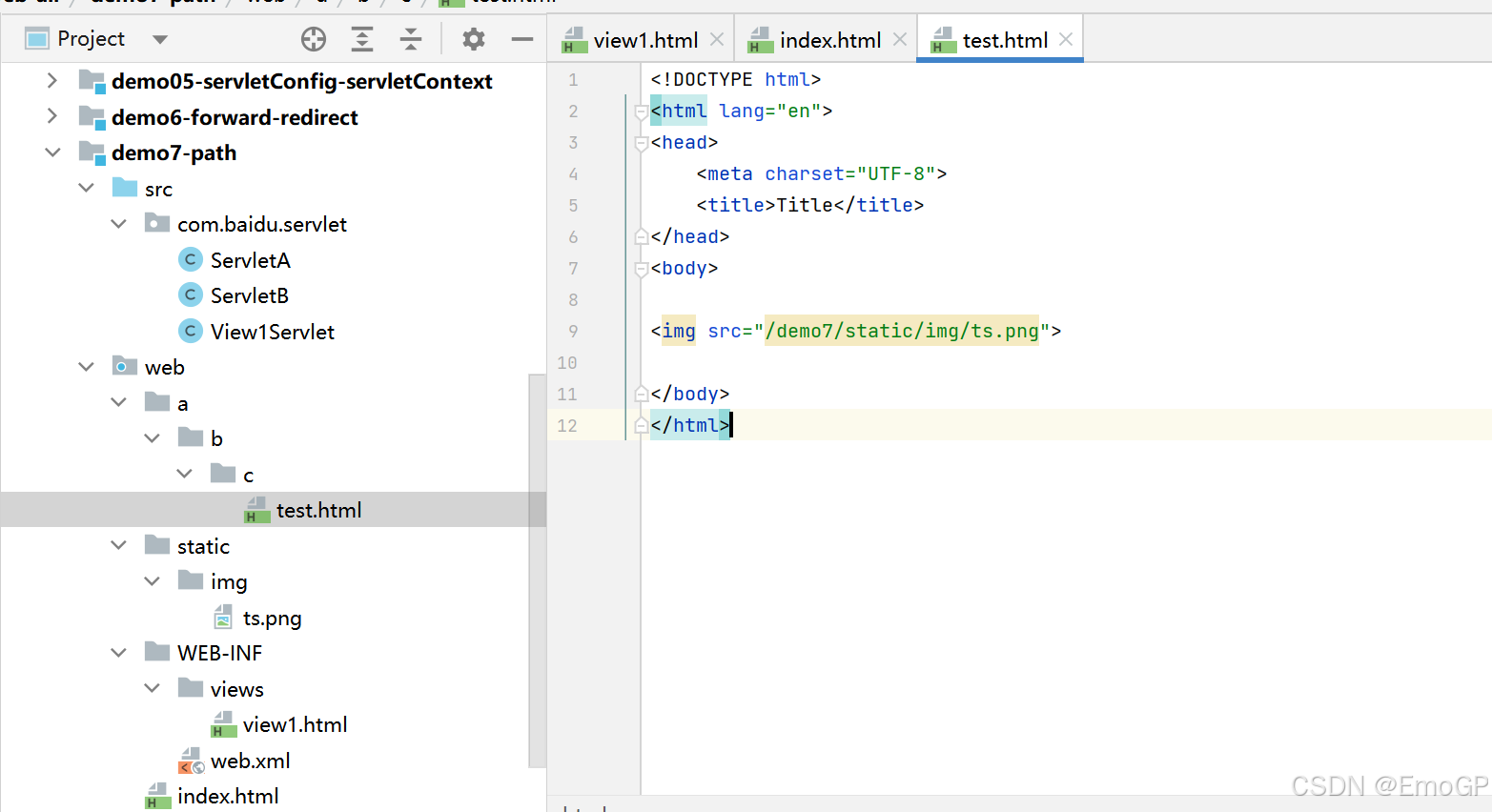Image resolution: width=1492 pixels, height=812 pixels.
Task: Click the com.baidu.servlet package icon
Action: (x=157, y=223)
